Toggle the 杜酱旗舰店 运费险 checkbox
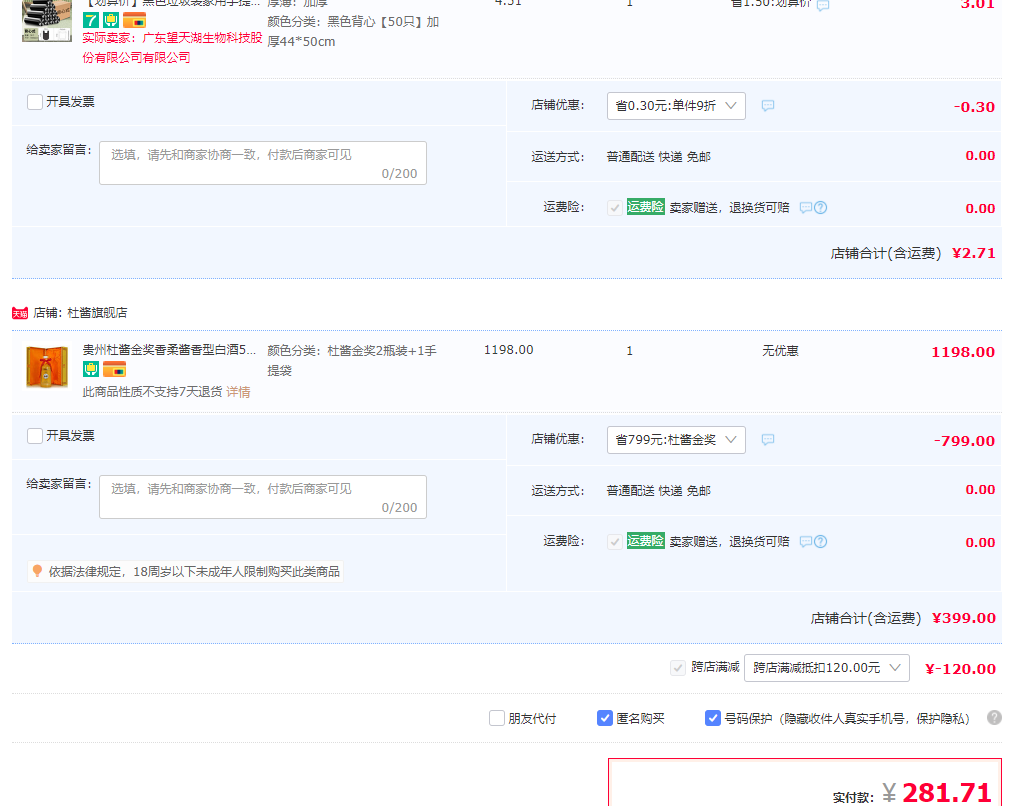This screenshot has width=1019, height=806. [615, 542]
